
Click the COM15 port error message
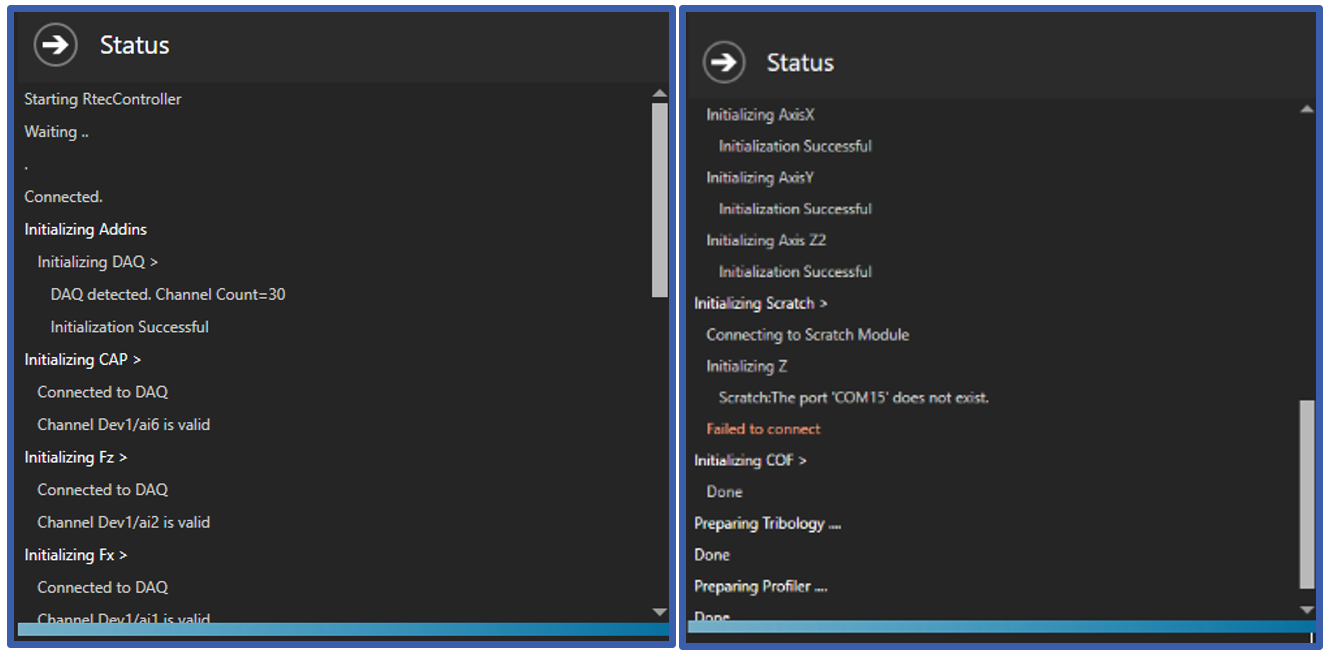pos(855,397)
